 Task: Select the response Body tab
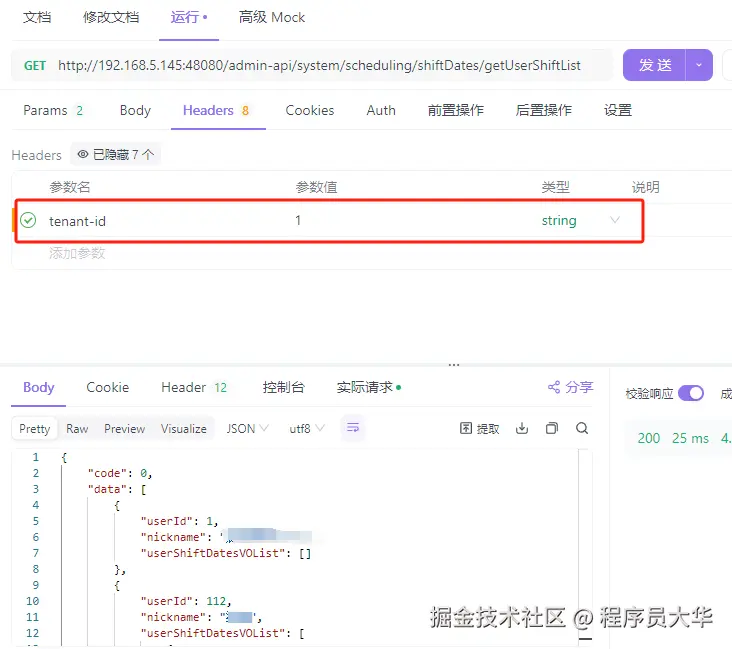coord(39,388)
